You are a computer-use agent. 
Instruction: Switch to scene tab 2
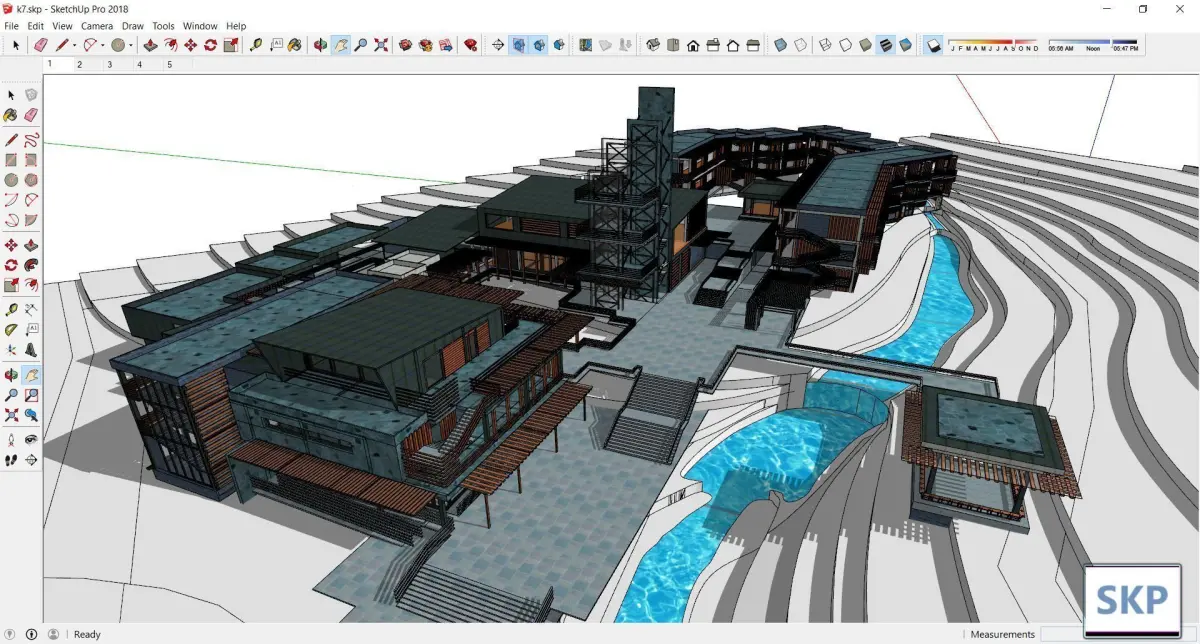(x=80, y=64)
